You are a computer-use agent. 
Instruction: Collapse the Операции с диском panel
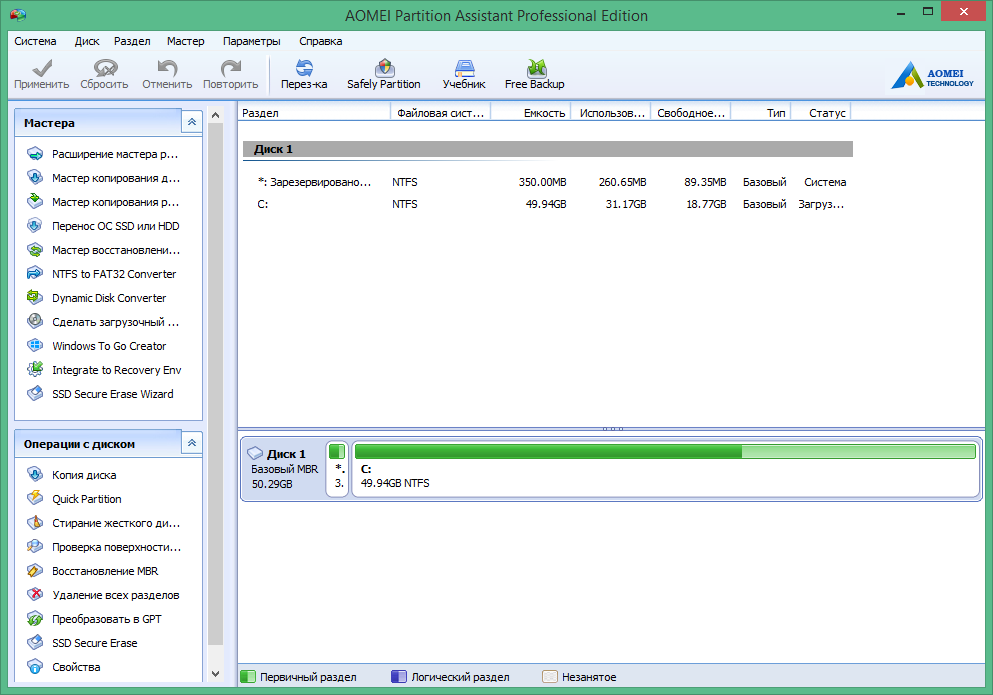[x=191, y=442]
